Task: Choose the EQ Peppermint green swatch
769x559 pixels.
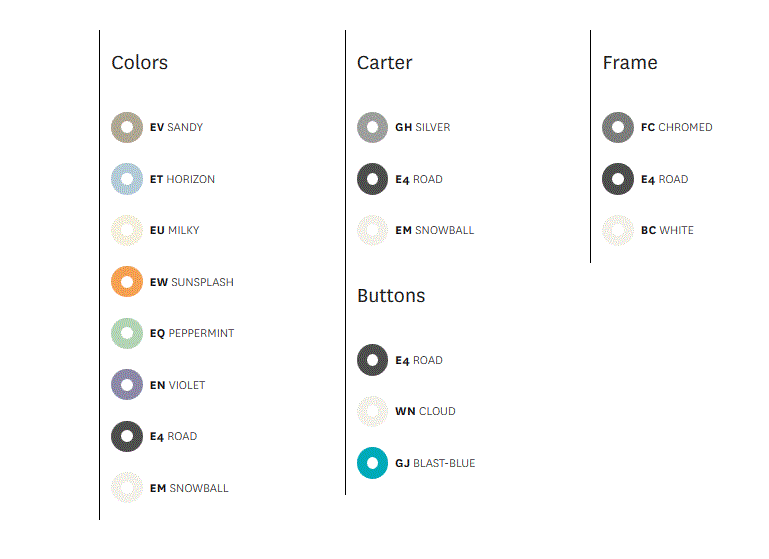Action: click(x=127, y=333)
